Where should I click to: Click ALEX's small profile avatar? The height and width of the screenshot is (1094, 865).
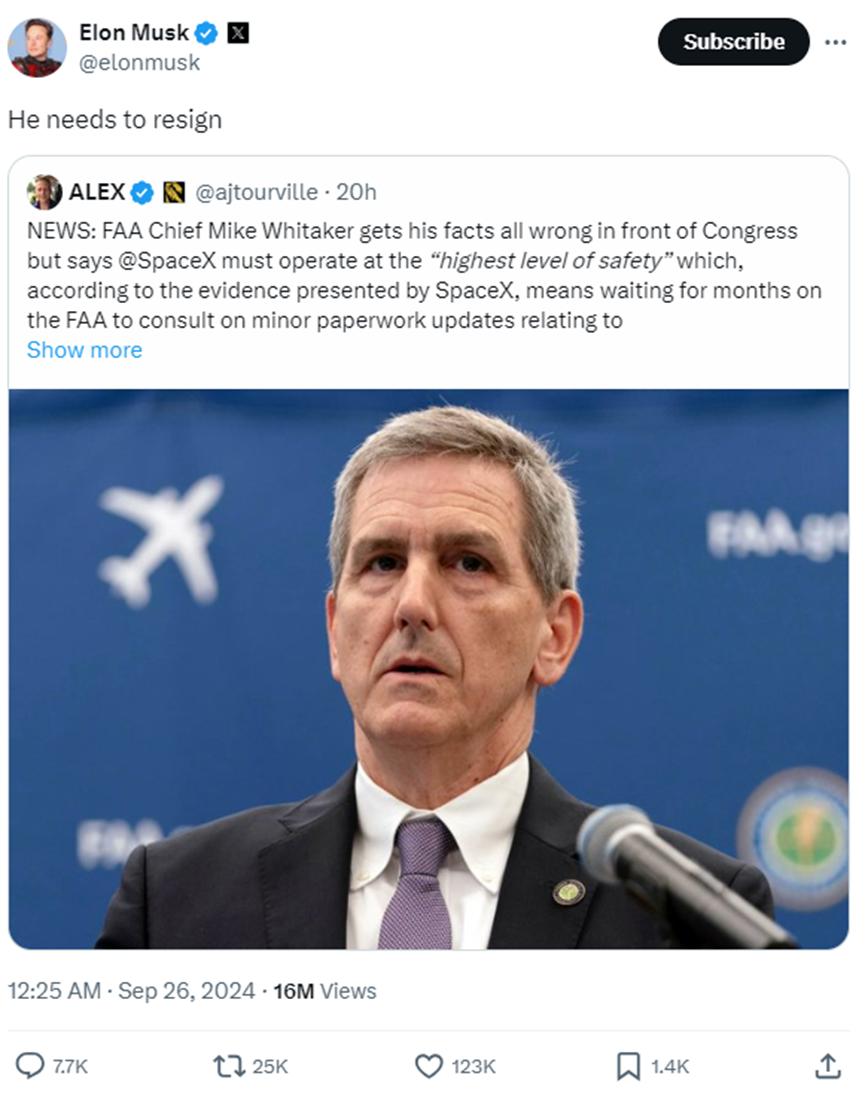[45, 191]
